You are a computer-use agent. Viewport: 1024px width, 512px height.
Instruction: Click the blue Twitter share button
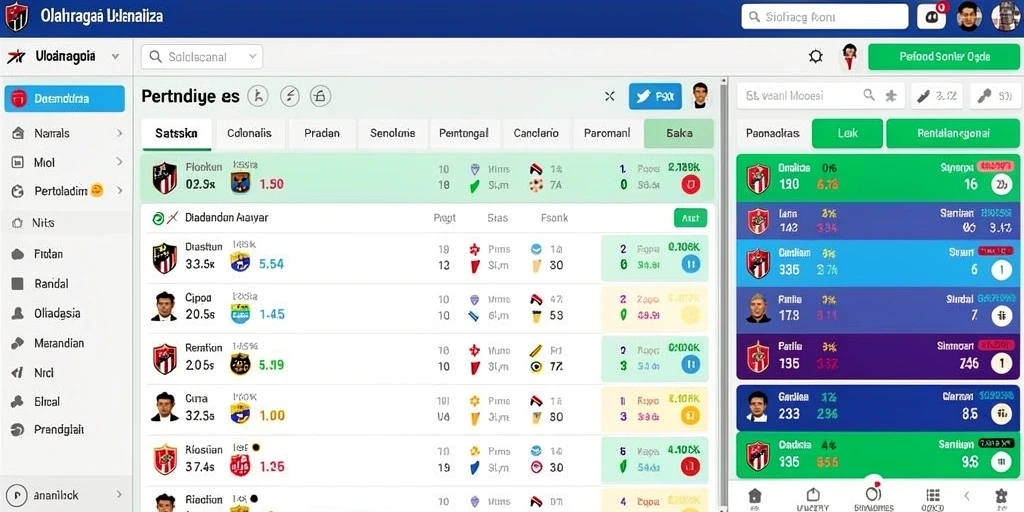pos(655,97)
